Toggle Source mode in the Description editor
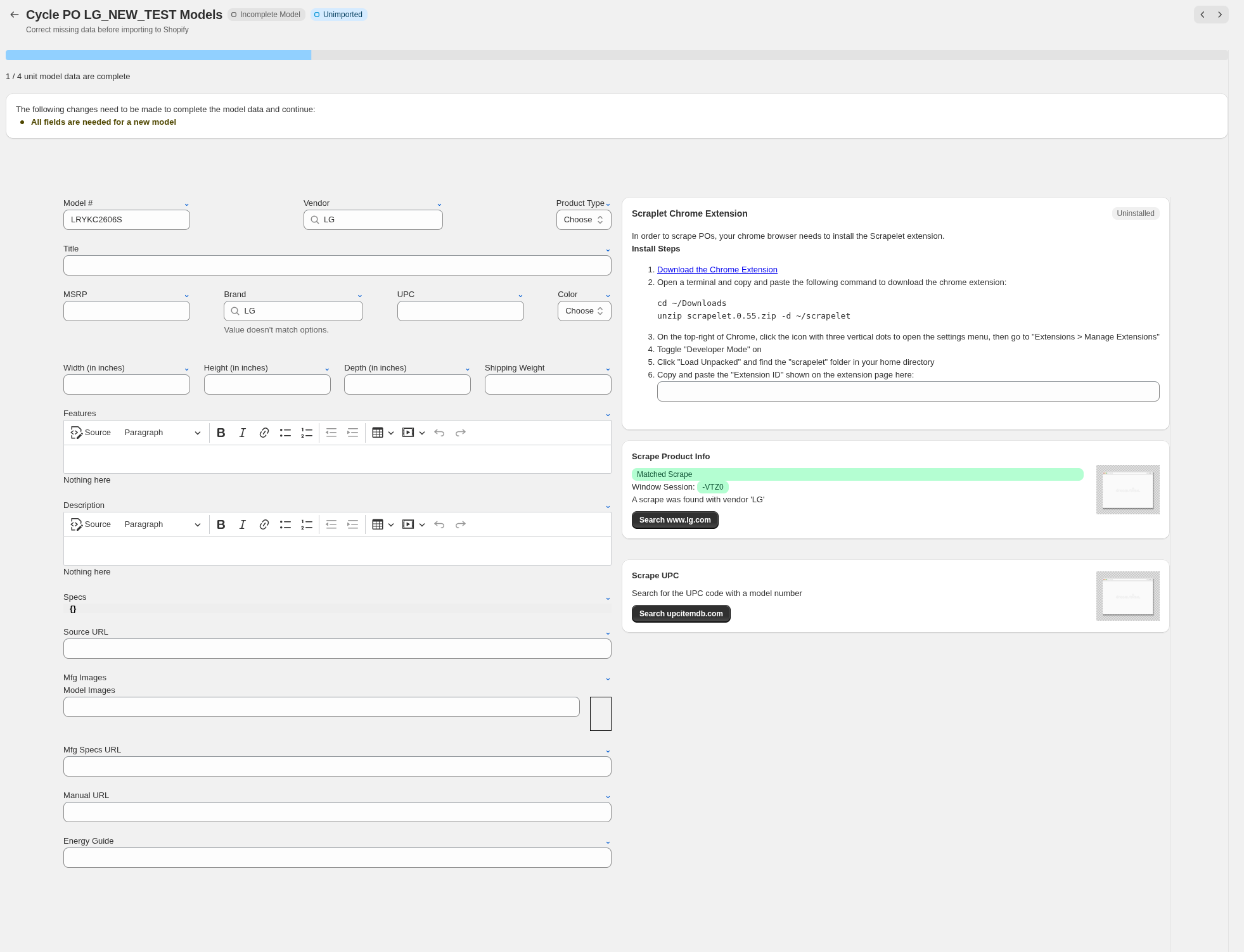The height and width of the screenshot is (952, 1244). [91, 524]
